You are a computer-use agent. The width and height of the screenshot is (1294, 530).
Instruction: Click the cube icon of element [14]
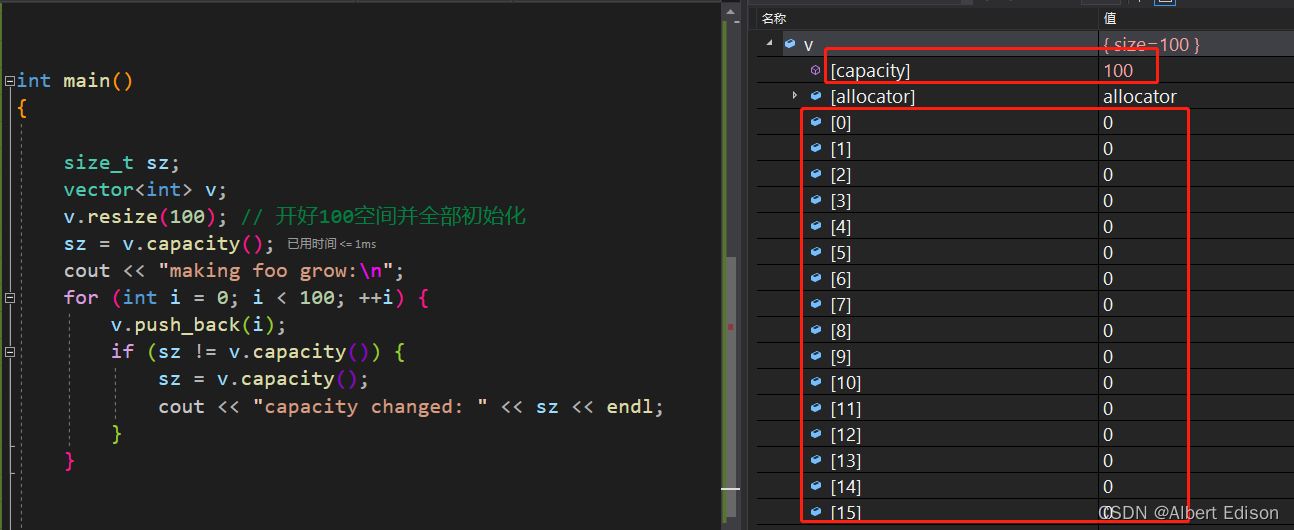pyautogui.click(x=815, y=486)
